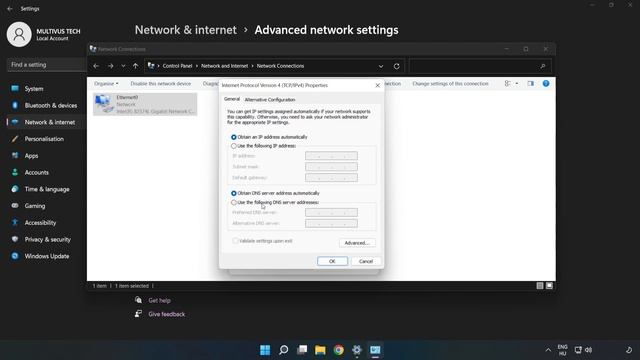Tick Validate settings upon exit checkbox

(236, 241)
